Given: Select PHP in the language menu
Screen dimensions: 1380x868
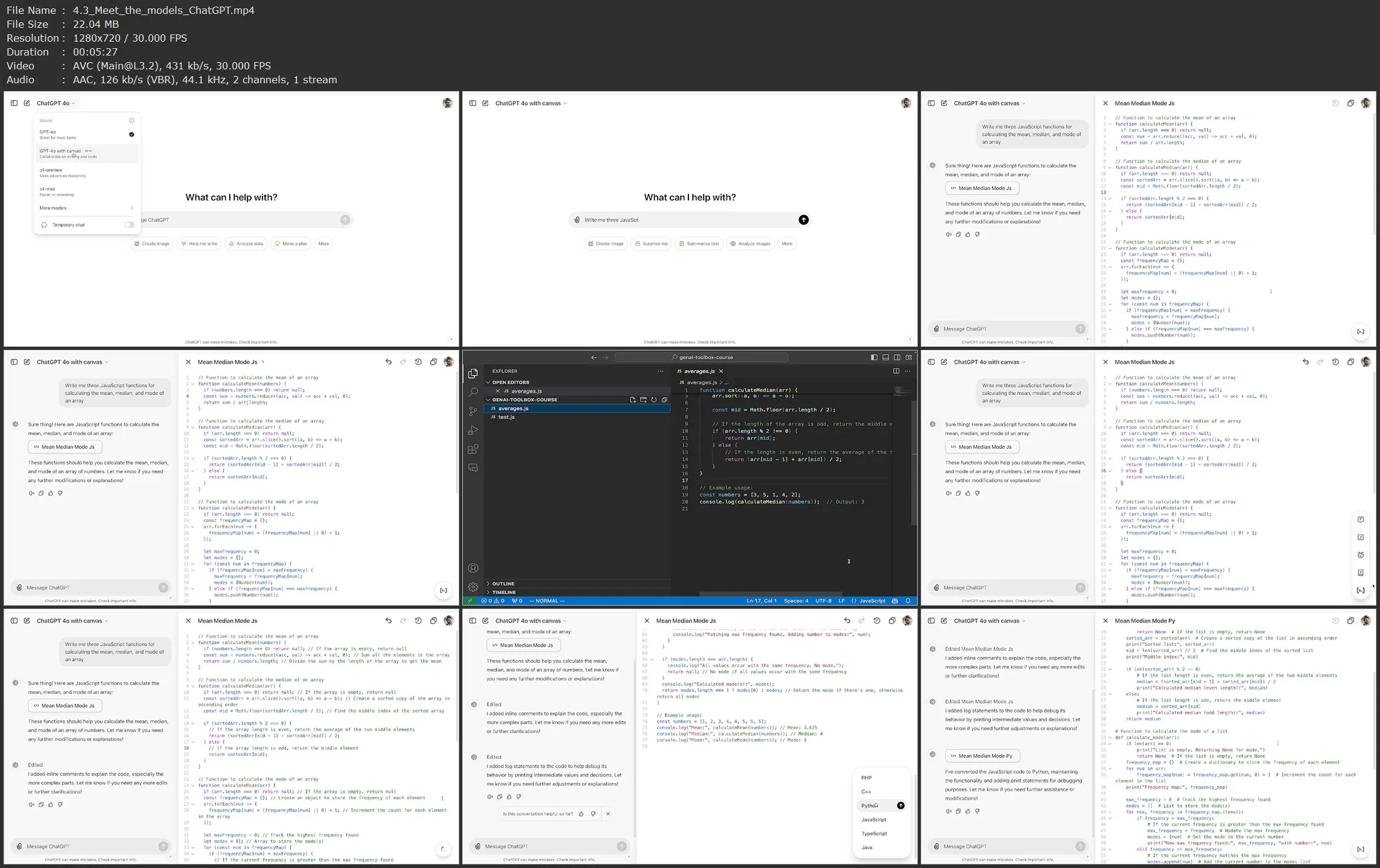Looking at the screenshot, I should pos(882,778).
